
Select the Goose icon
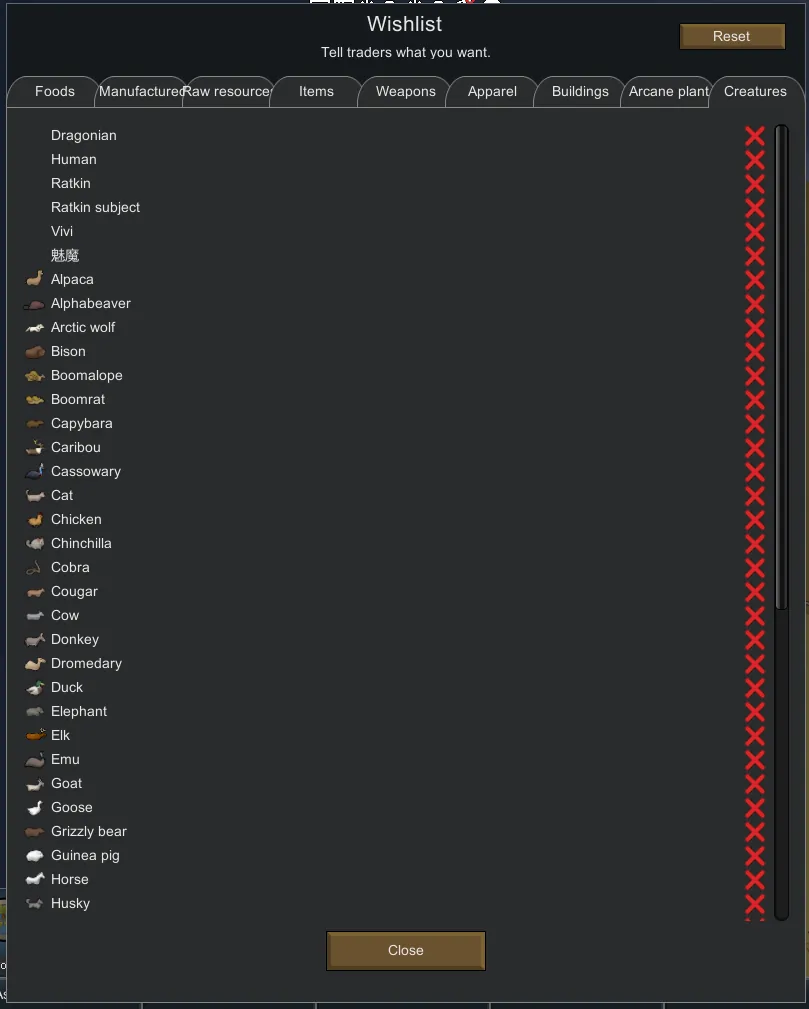(35, 807)
